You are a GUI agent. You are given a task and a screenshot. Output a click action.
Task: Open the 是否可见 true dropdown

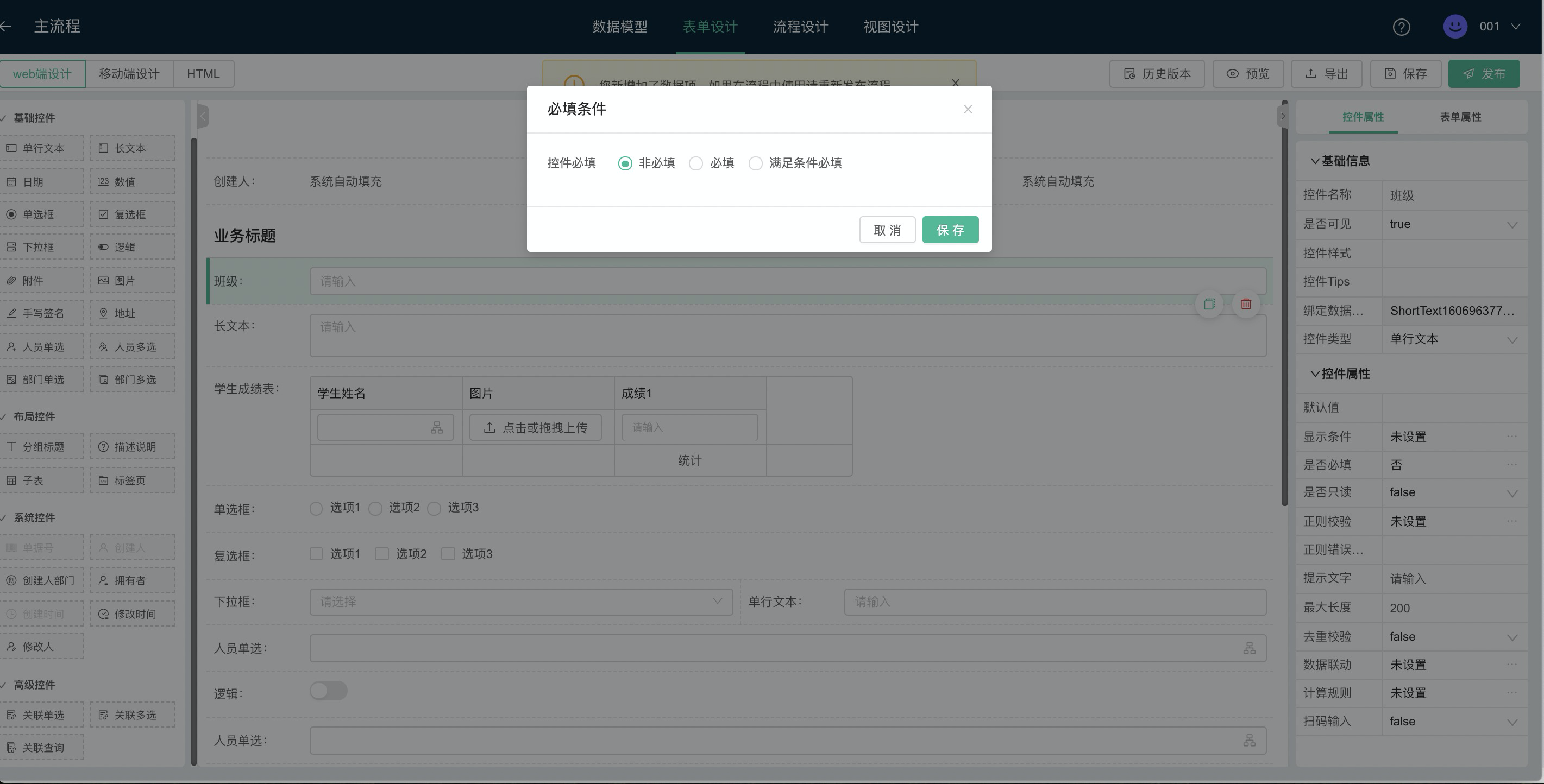[x=1455, y=224]
